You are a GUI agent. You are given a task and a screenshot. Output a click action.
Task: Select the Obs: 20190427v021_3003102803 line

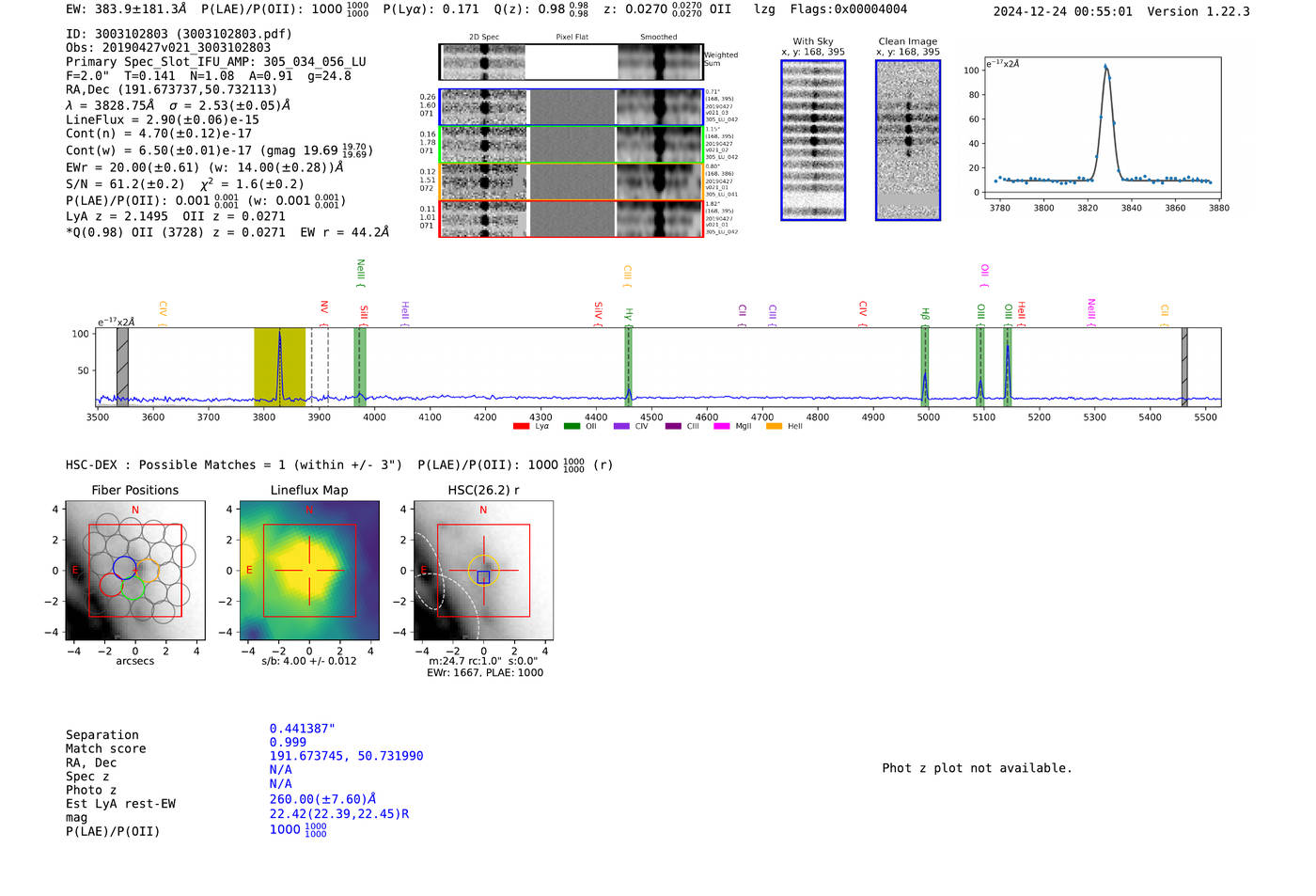click(x=168, y=48)
